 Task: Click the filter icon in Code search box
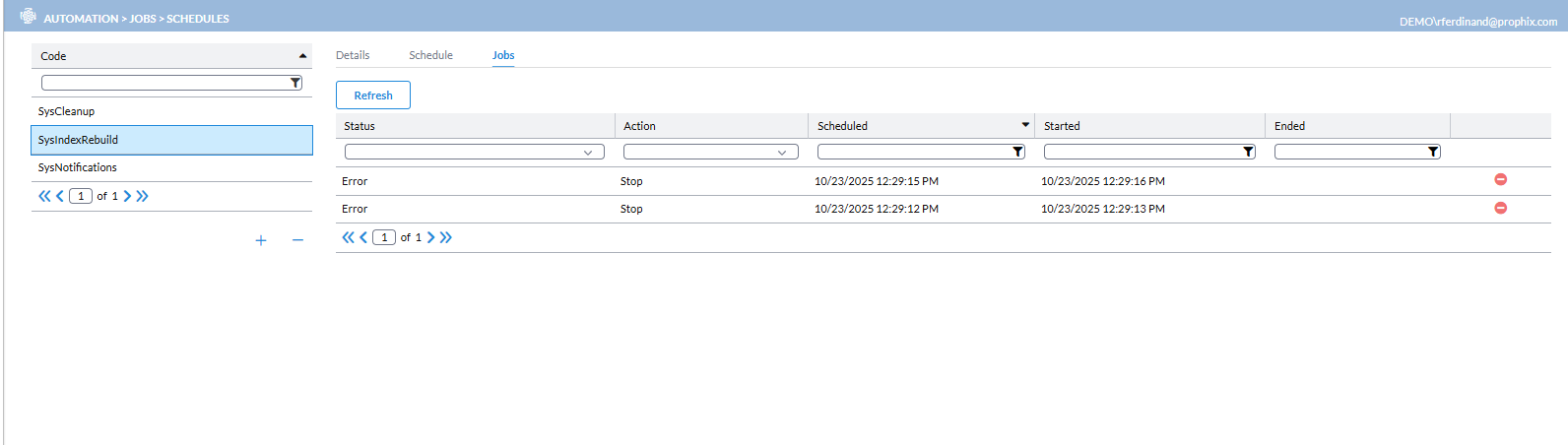(295, 84)
